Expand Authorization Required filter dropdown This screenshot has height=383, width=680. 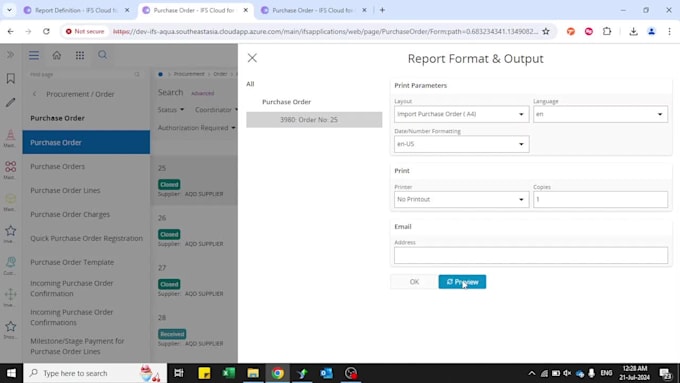196,128
